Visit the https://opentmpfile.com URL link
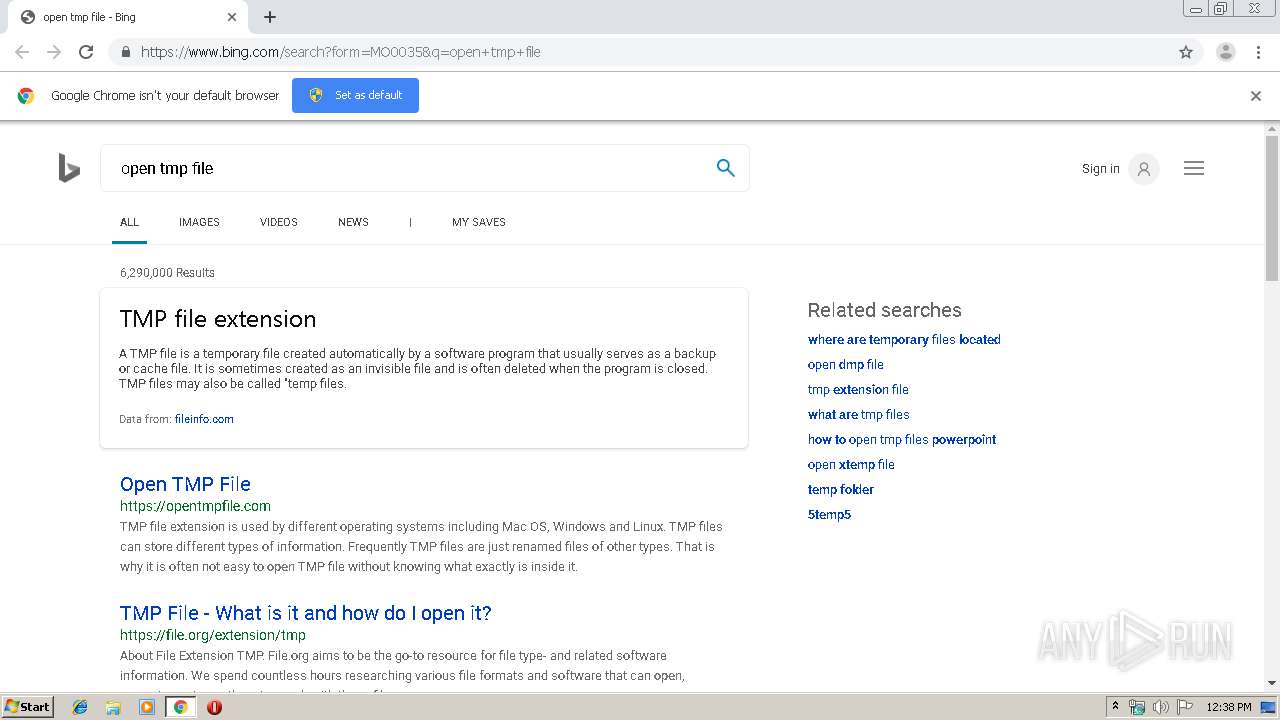1280x720 pixels. coord(195,506)
